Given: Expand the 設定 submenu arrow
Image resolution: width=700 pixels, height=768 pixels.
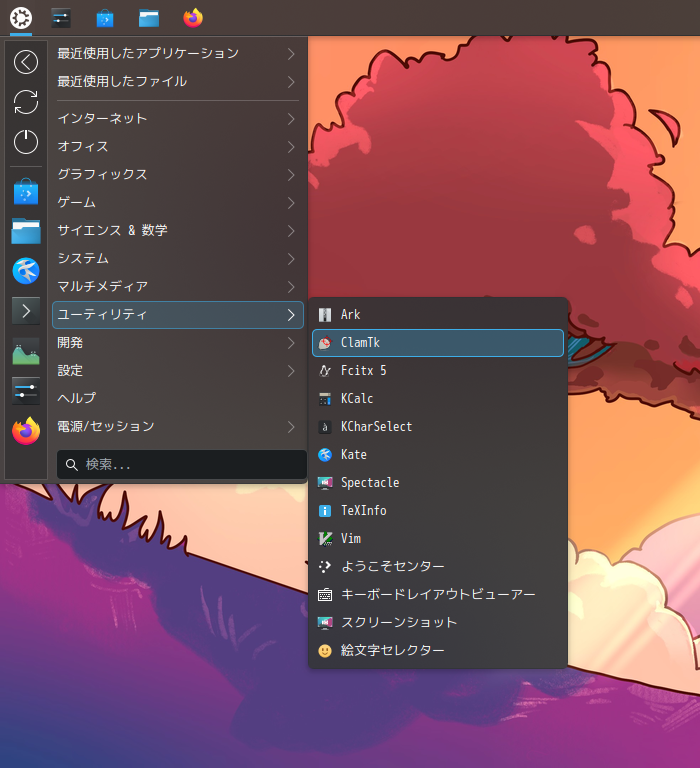Looking at the screenshot, I should click(x=291, y=371).
